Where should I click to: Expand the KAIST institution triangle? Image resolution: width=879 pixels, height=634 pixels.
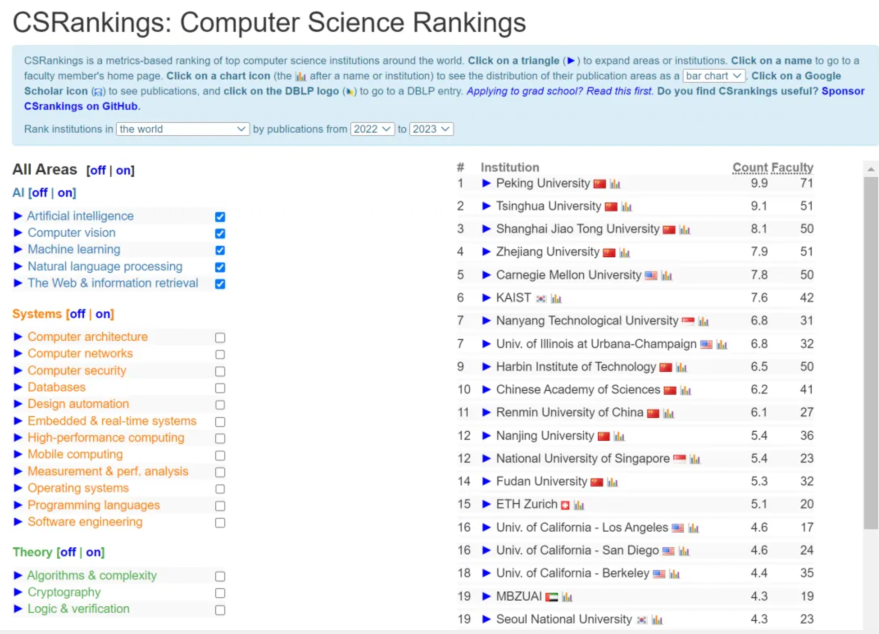(486, 298)
